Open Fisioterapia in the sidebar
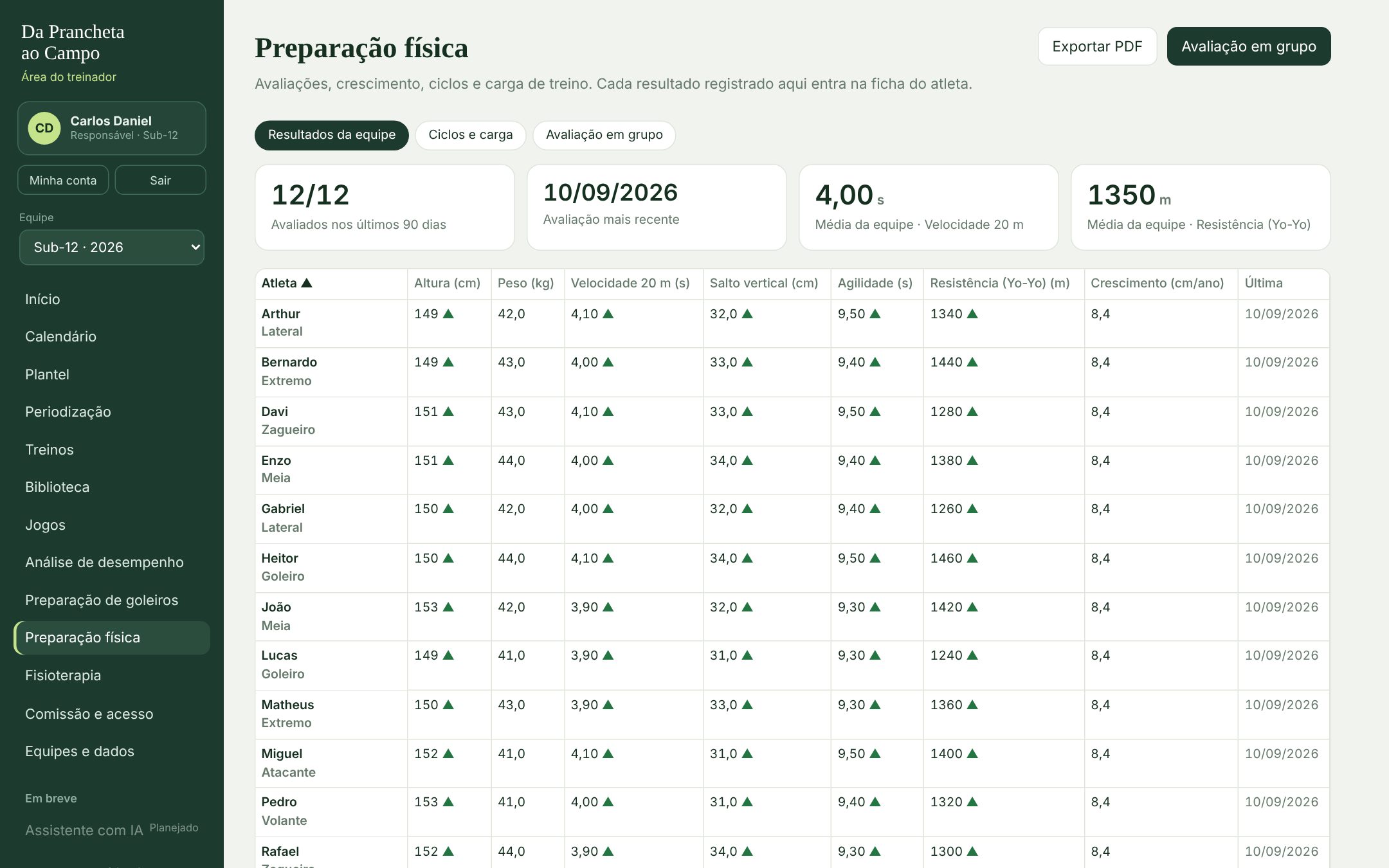Screen dimensions: 1389x868 click(112, 675)
